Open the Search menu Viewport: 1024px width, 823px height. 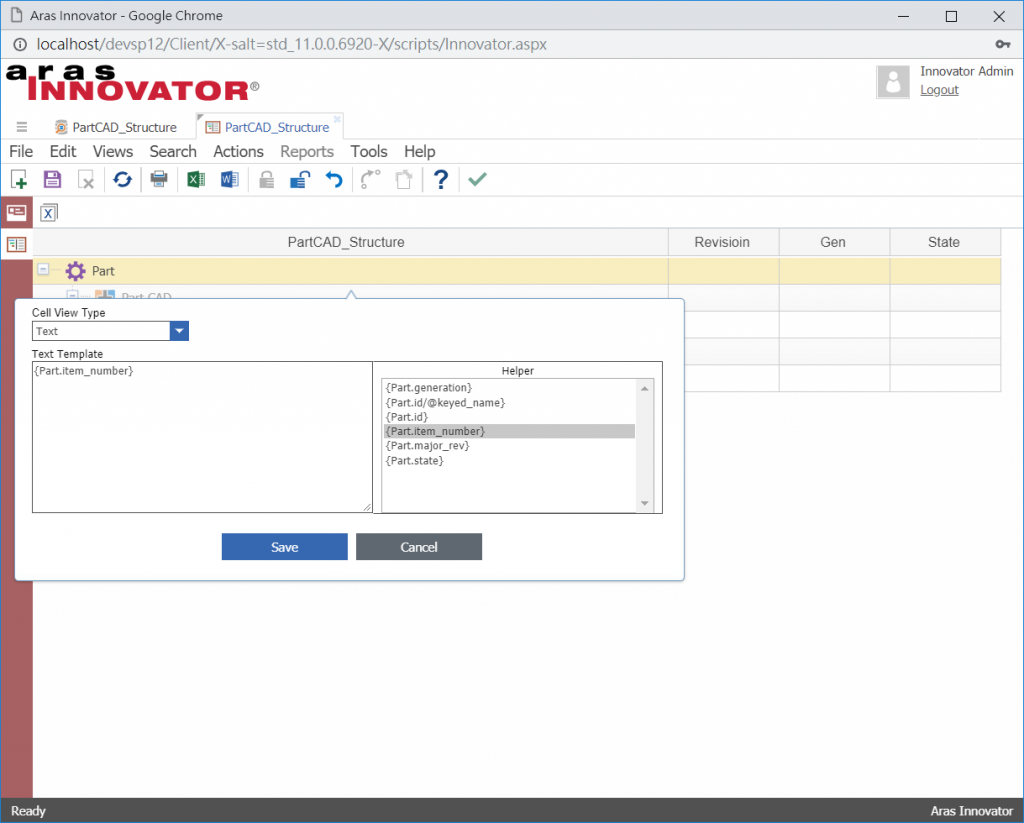(172, 152)
